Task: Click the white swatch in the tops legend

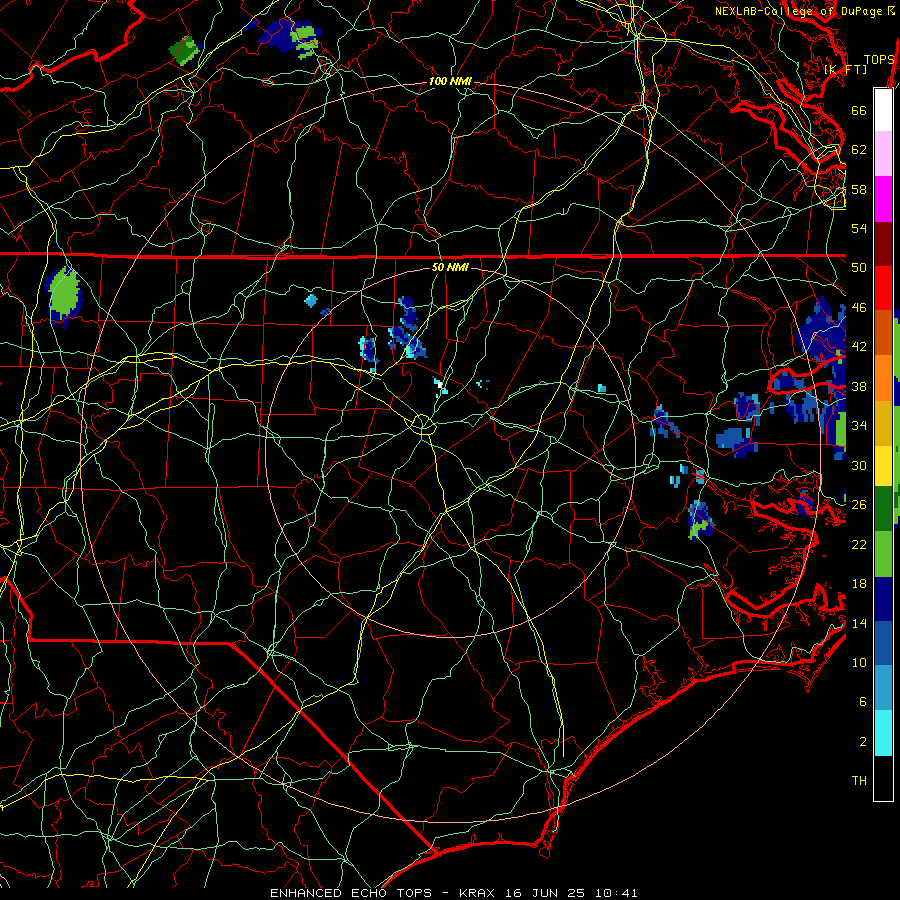Action: [883, 110]
